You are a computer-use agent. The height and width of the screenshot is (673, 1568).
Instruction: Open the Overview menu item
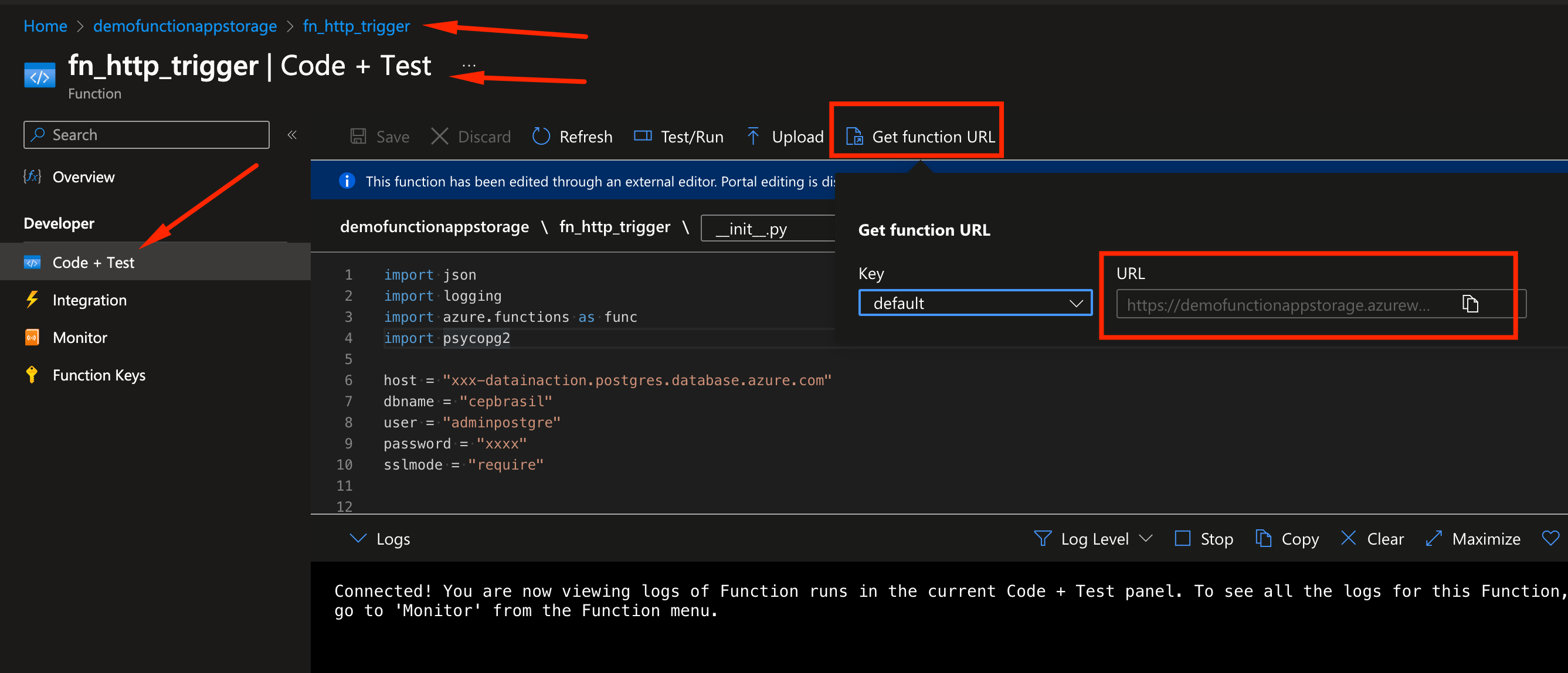(83, 177)
